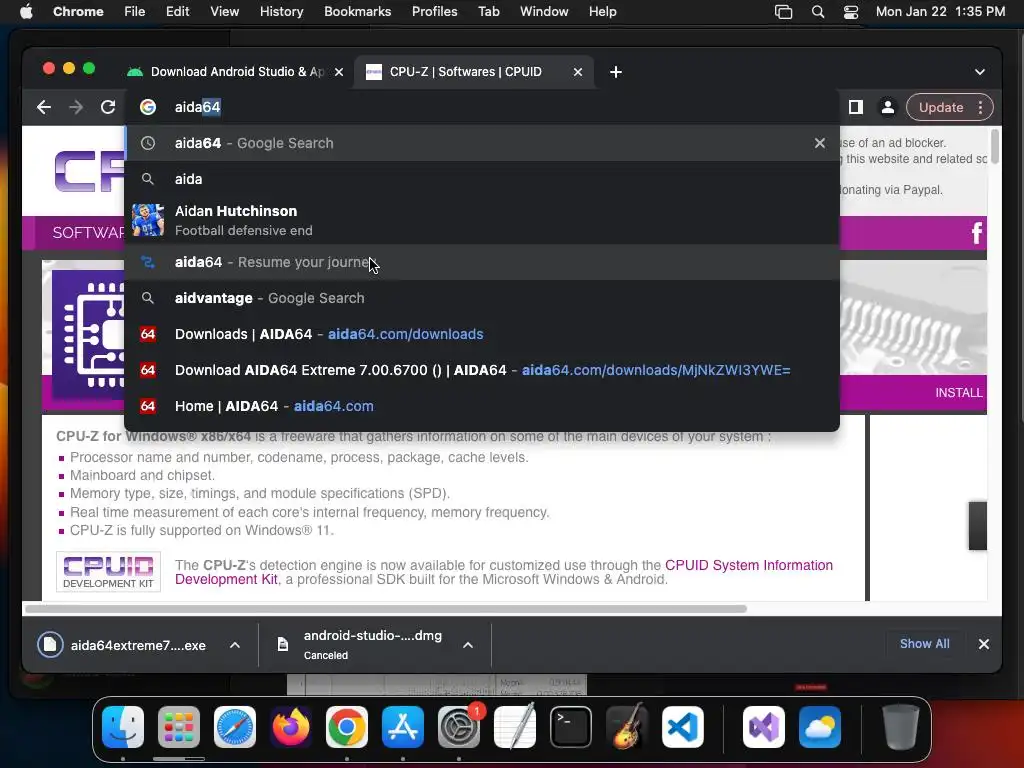Open the File menu
This screenshot has height=768, width=1024.
point(135,12)
